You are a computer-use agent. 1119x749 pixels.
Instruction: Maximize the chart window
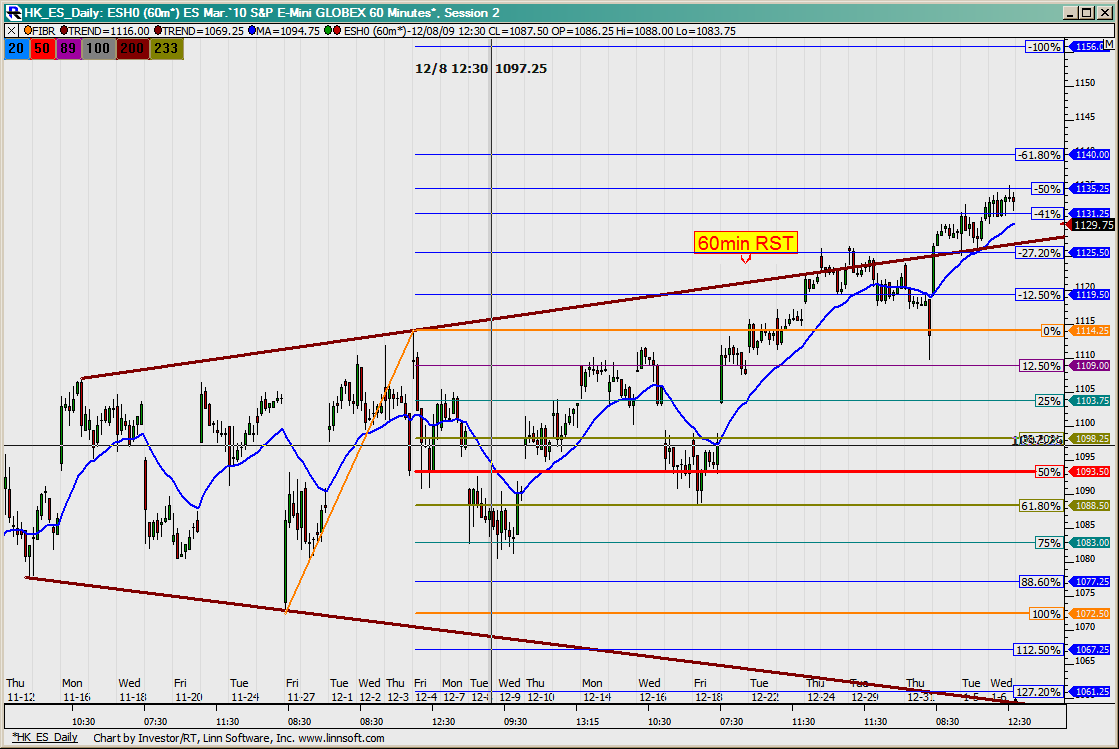click(1087, 12)
